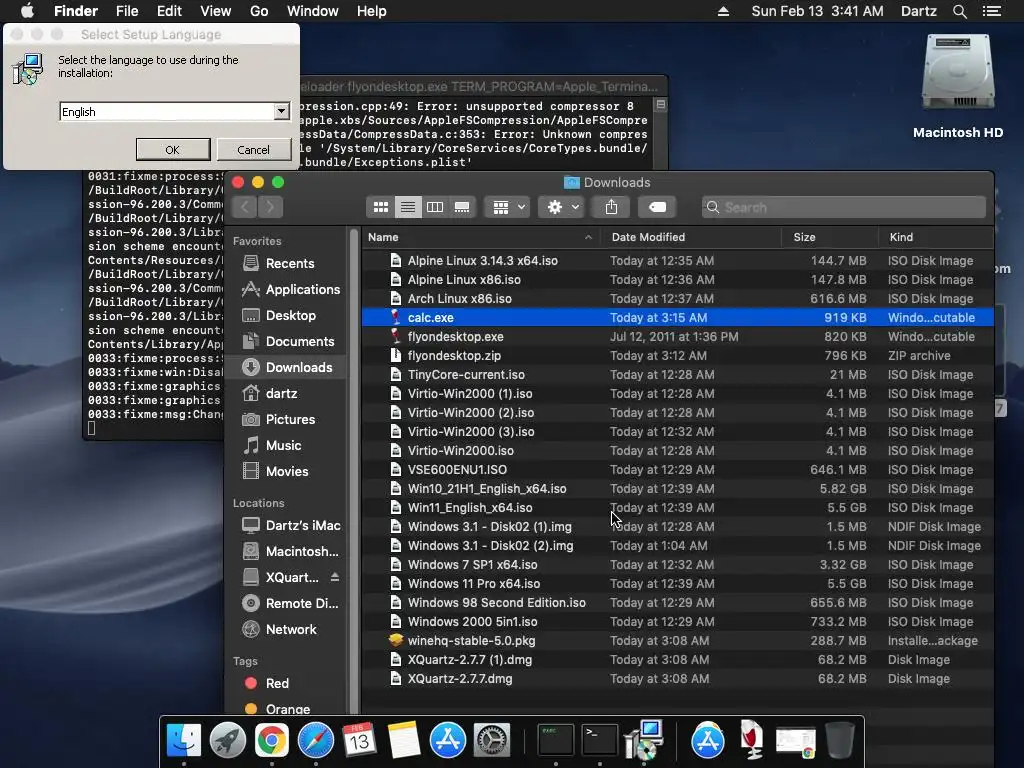Screen dimensions: 1024x768
Task: Open the language combo box dropdown
Action: click(281, 111)
